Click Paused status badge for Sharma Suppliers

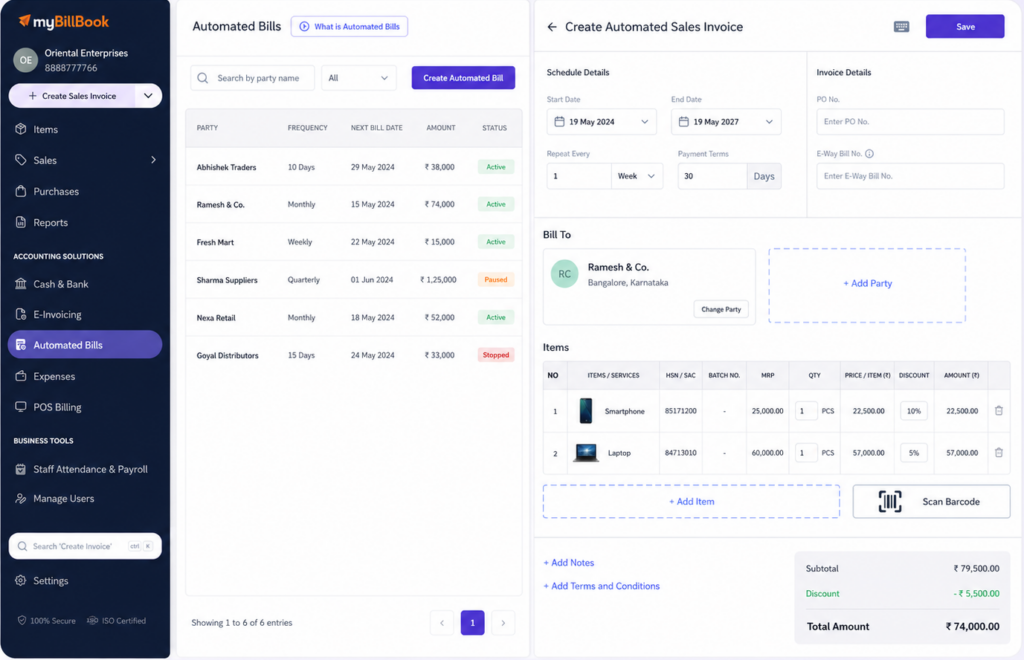click(x=496, y=279)
